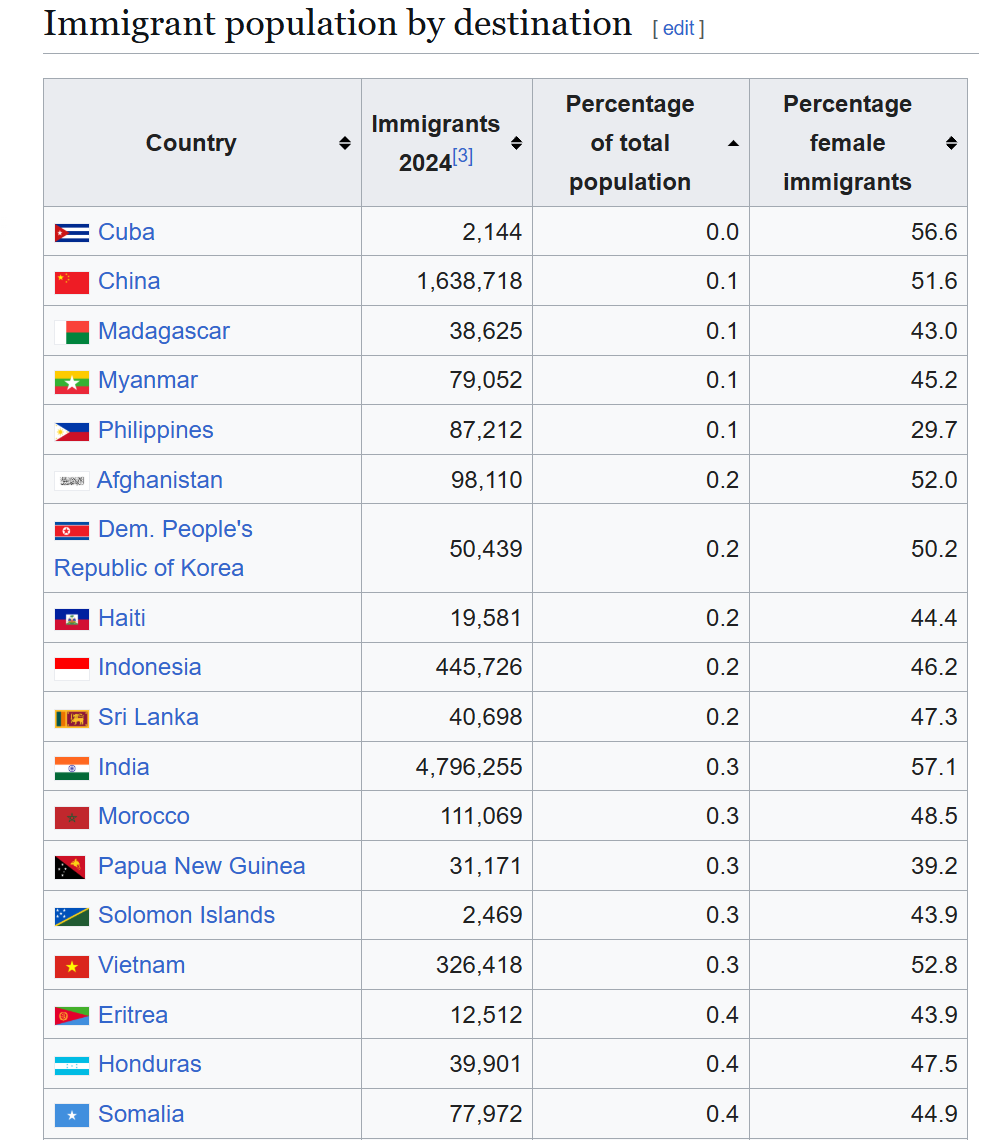
Task: Select India's female percentage 57.1
Action: [933, 767]
